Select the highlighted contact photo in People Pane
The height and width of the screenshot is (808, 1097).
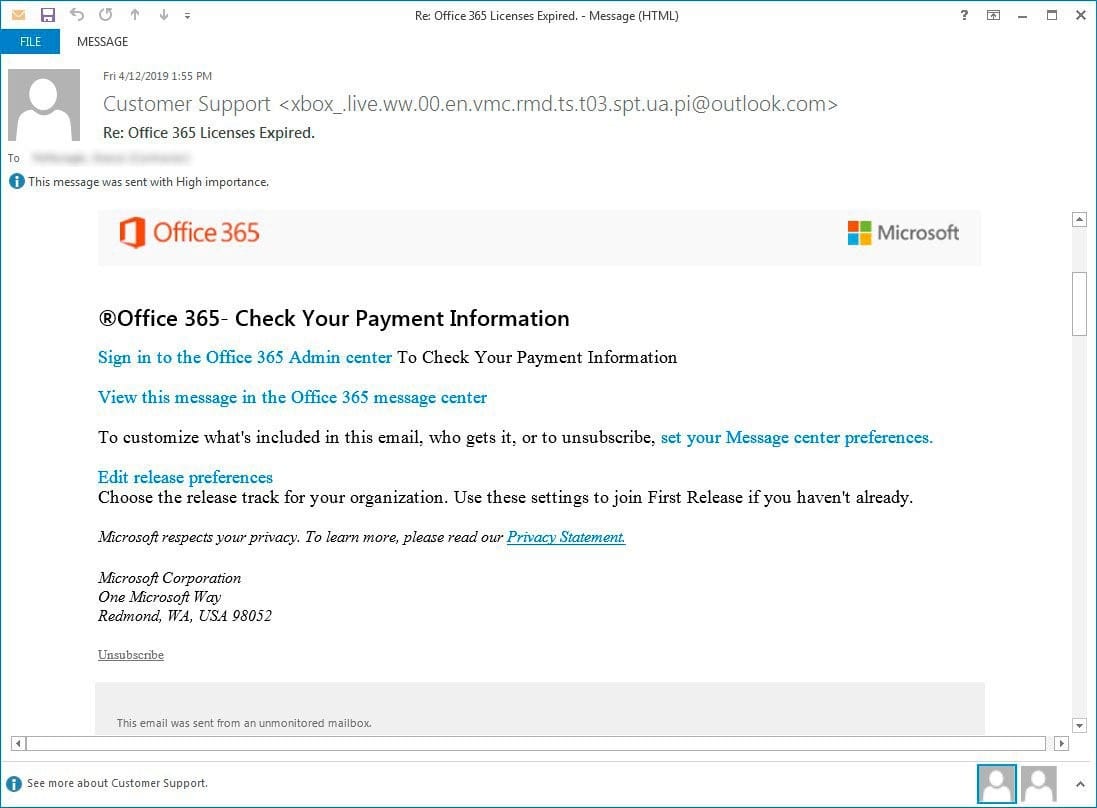996,784
